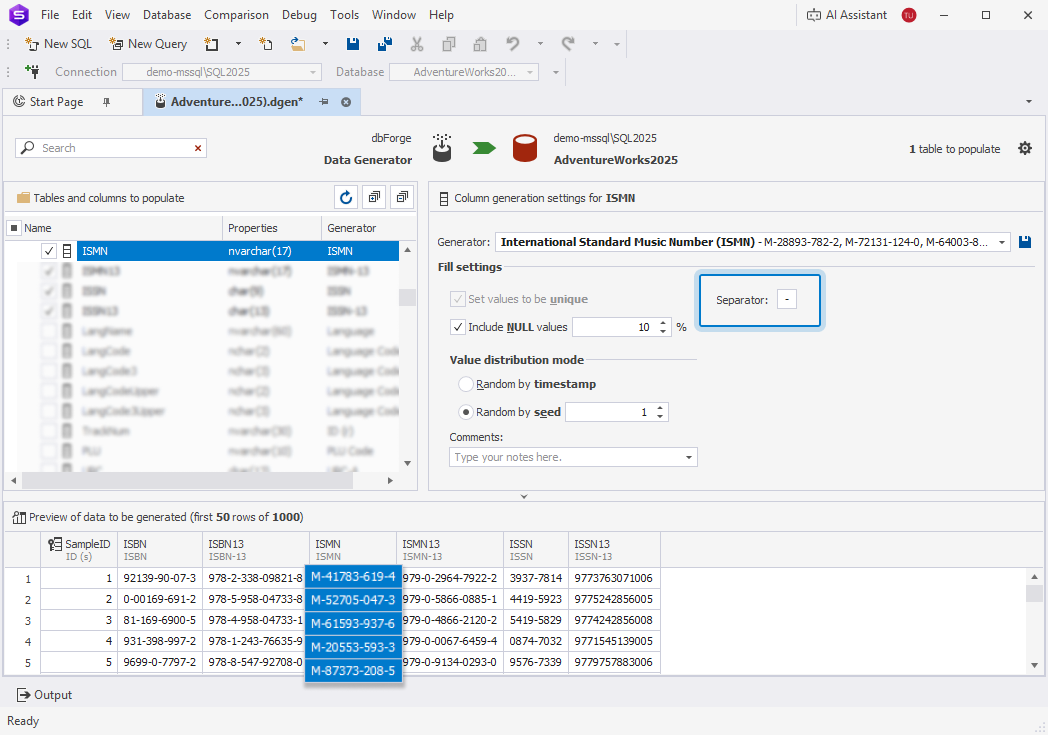Viewport: 1048px width, 735px height.
Task: Open the AI Assistant
Action: pyautogui.click(x=847, y=15)
